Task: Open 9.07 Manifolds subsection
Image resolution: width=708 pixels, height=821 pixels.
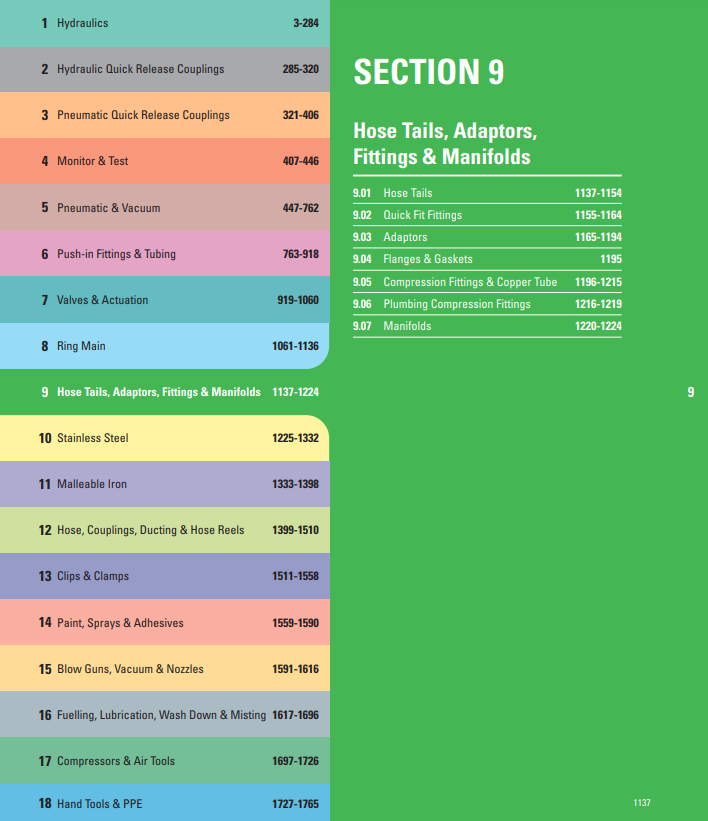Action: [x=407, y=326]
